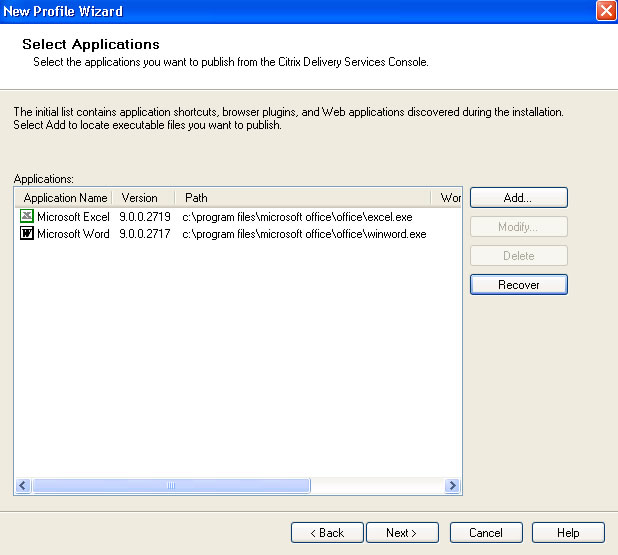Image resolution: width=618 pixels, height=555 pixels.
Task: Sort by the Path column header
Action: pyautogui.click(x=302, y=198)
